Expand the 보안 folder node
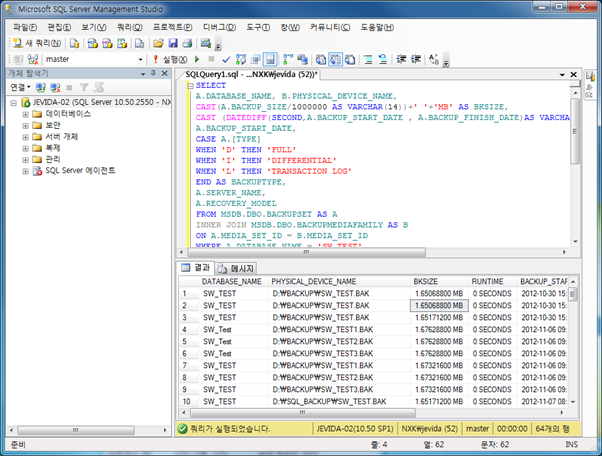The height and width of the screenshot is (456, 602). 25,126
